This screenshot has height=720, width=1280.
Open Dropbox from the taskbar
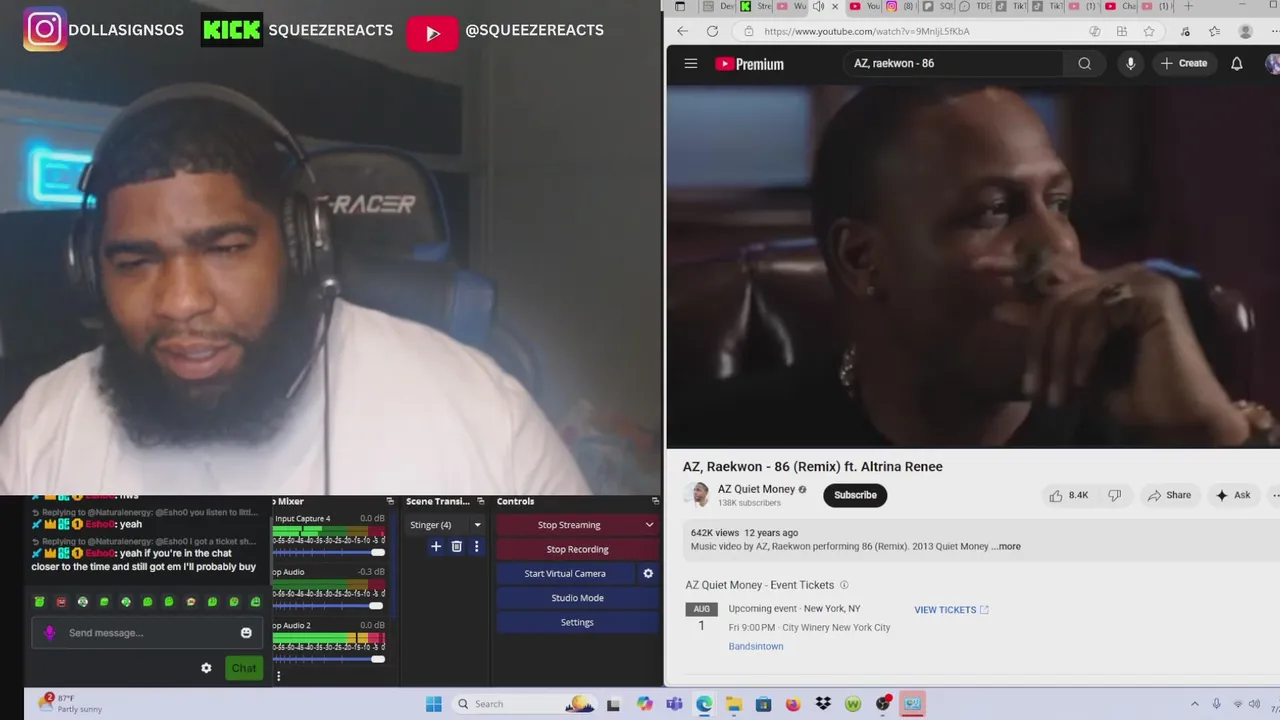823,704
